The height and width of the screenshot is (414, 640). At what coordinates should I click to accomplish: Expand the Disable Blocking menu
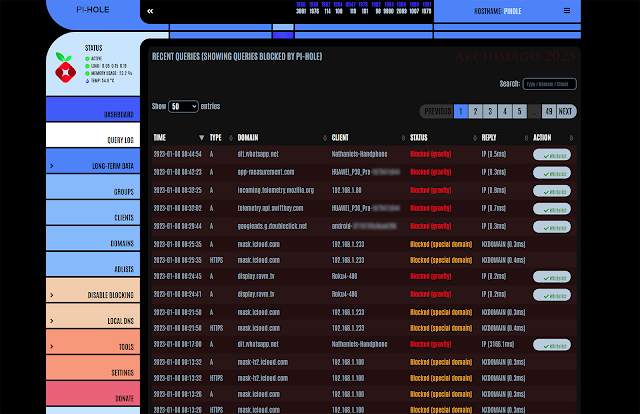[93, 290]
